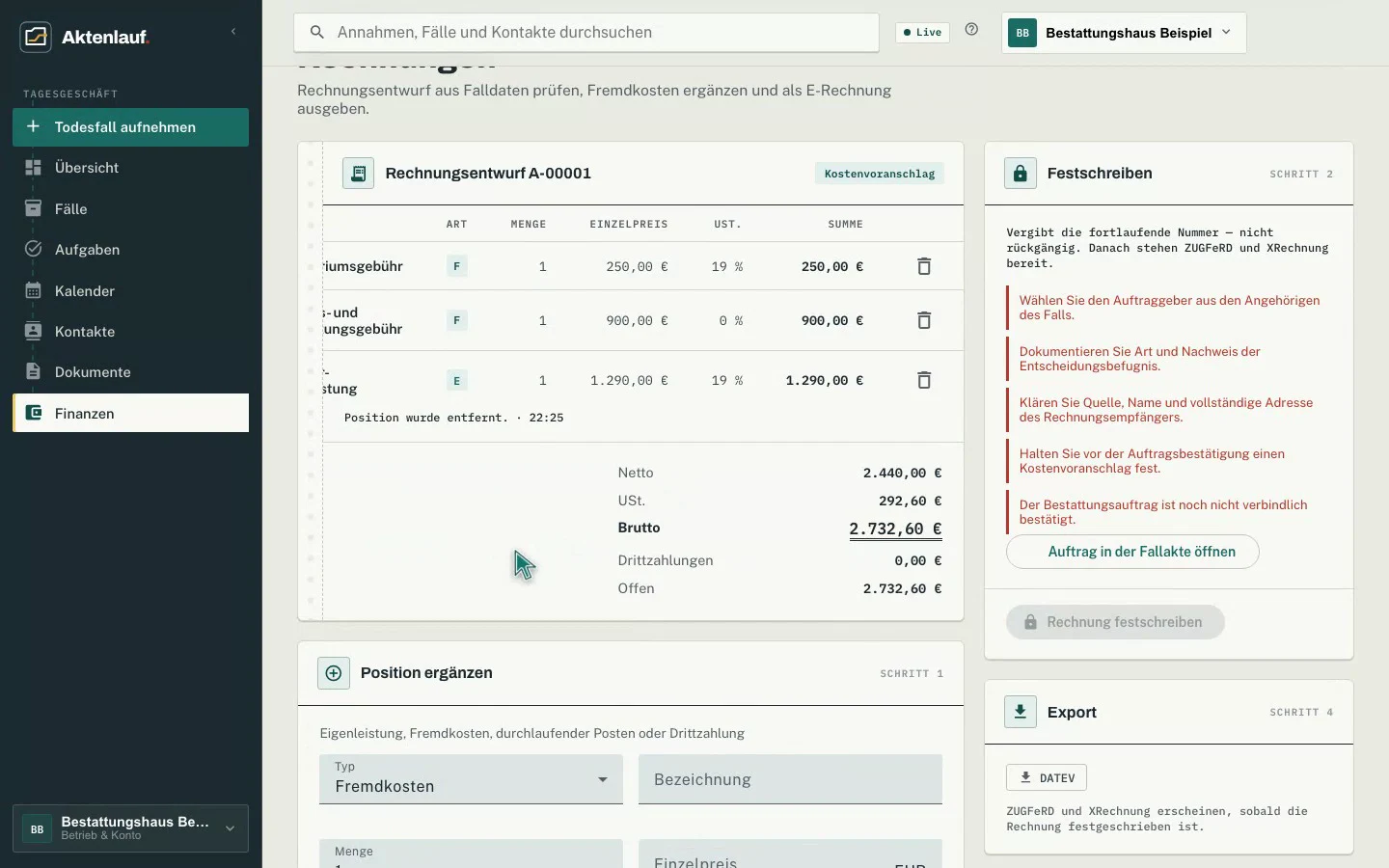Open the help question mark icon
The height and width of the screenshot is (868, 1389).
coord(971,30)
